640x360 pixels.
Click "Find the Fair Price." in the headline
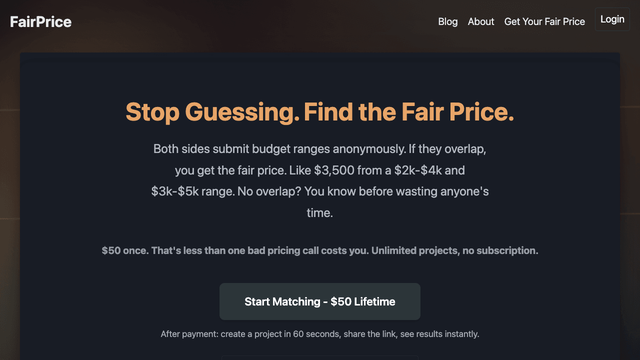[409, 112]
